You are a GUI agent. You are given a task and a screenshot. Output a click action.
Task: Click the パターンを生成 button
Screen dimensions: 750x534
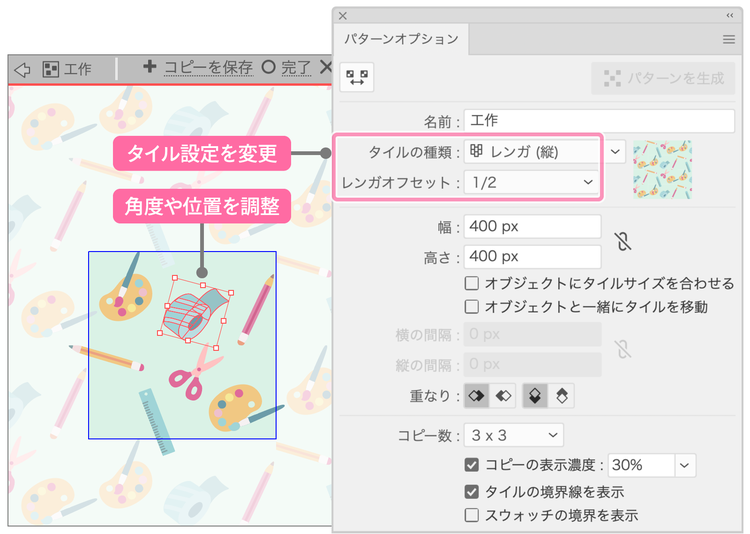(663, 78)
